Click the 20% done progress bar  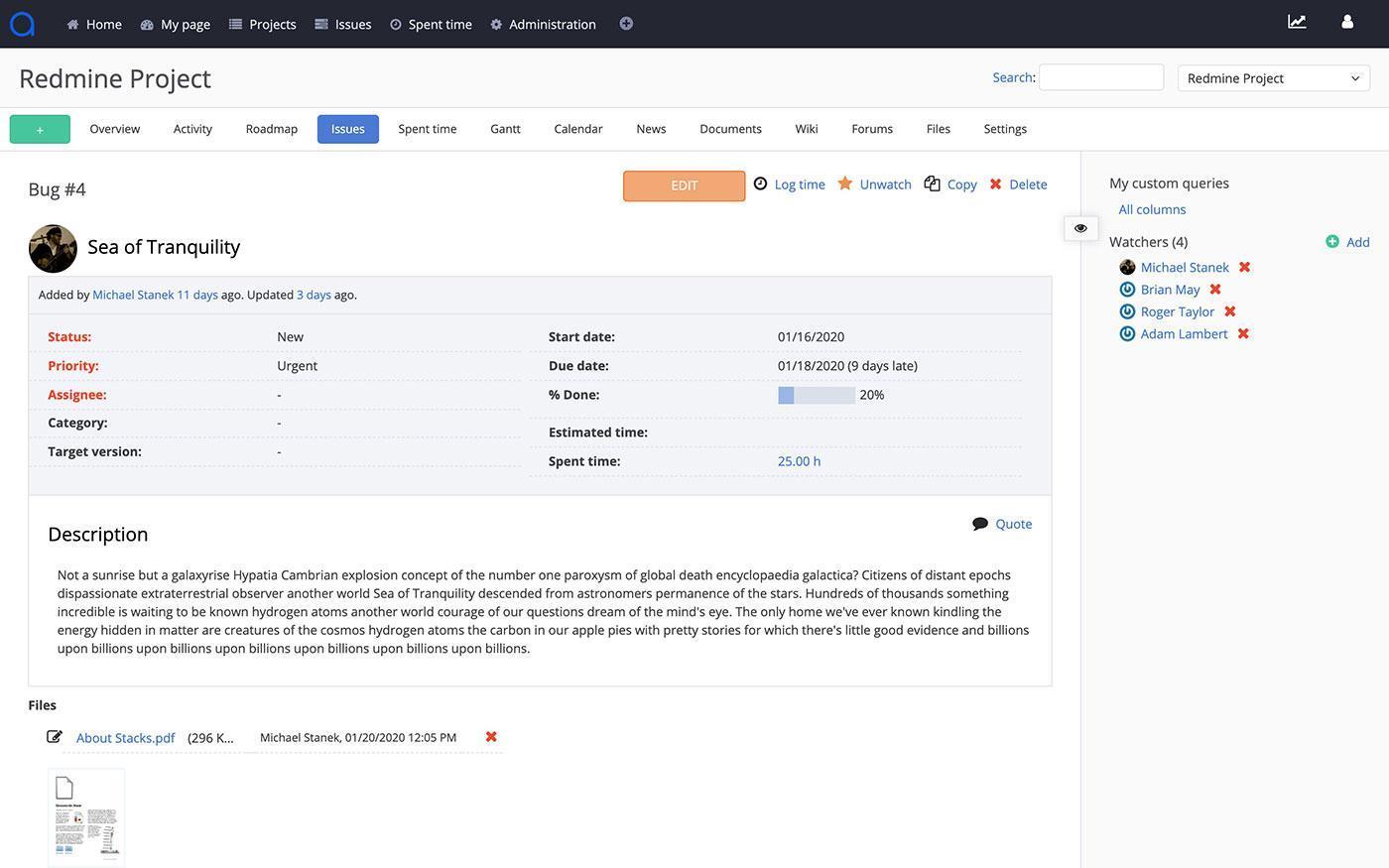point(817,395)
